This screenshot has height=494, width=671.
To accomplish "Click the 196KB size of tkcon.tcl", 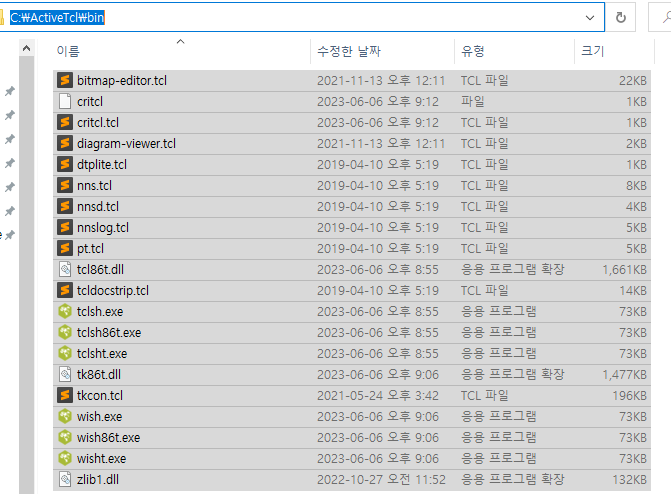I will coord(629,395).
